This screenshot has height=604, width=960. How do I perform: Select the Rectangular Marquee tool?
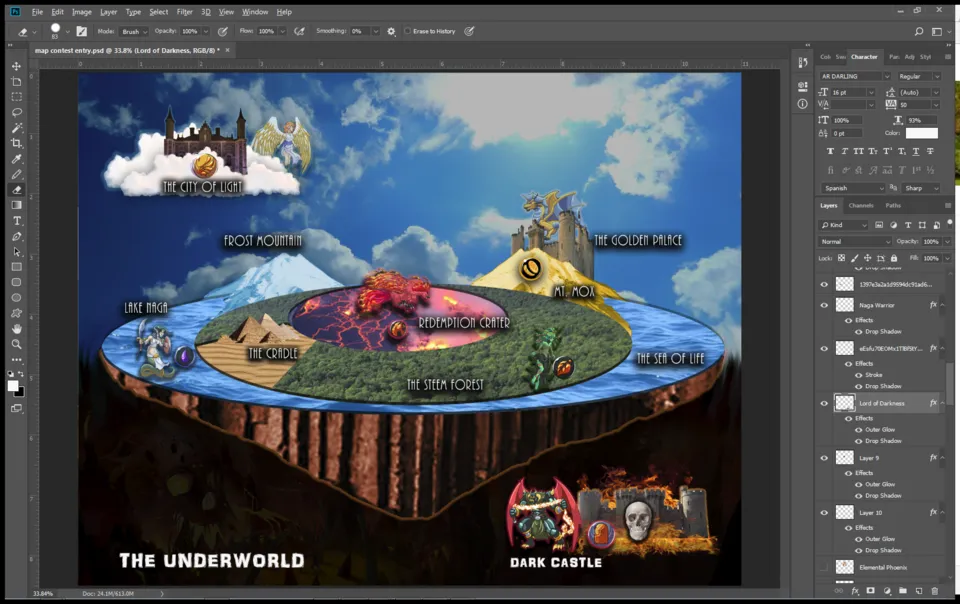(x=17, y=97)
